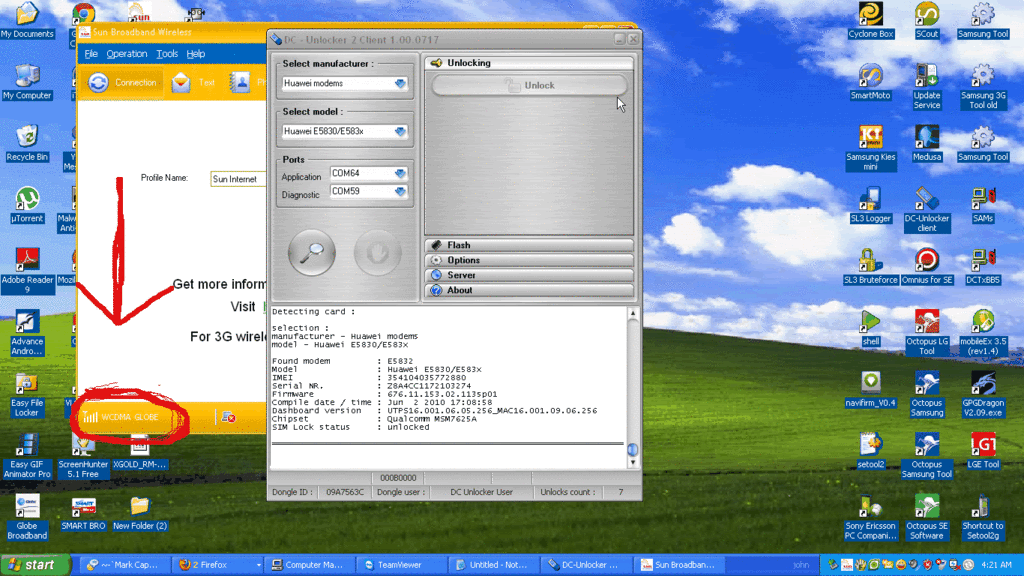
Task: Open the Text messaging envelope icon
Action: point(181,83)
